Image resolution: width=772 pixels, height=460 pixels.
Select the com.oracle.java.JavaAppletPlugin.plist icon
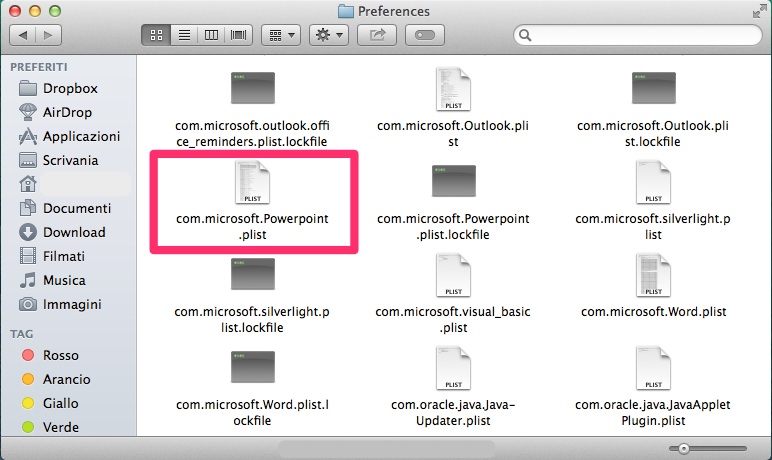coord(653,368)
